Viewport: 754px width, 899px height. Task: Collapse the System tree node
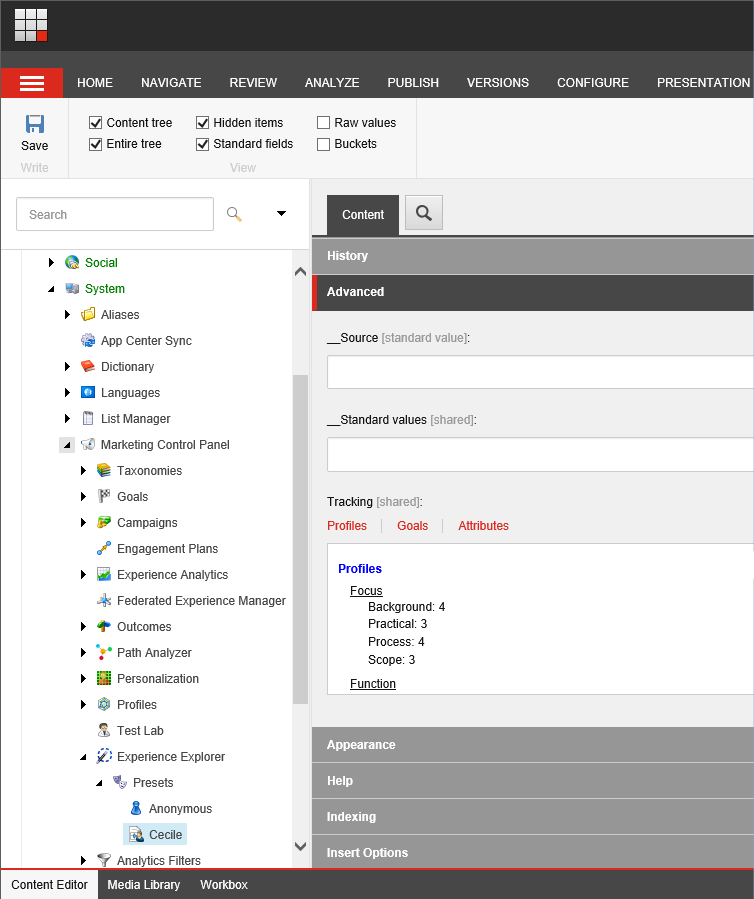(x=52, y=289)
